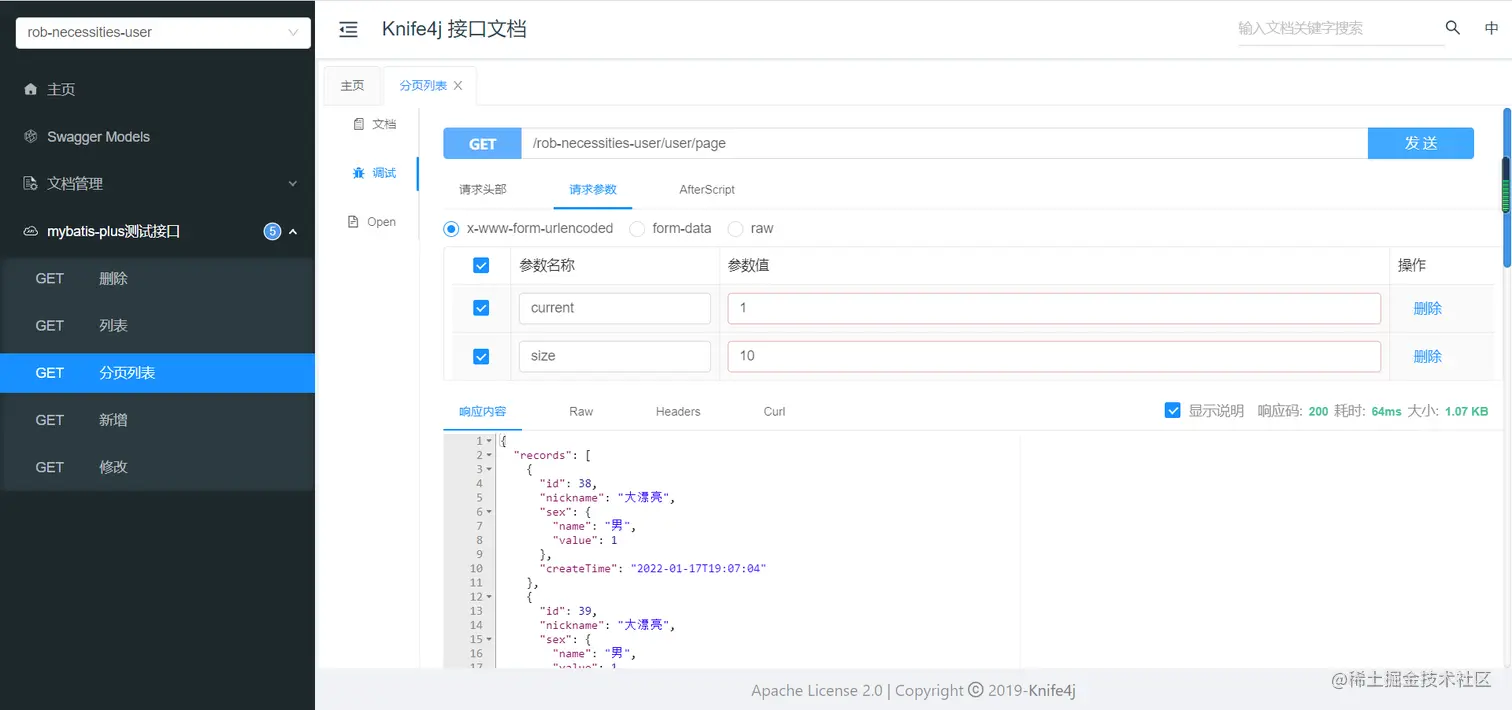Toggle the 显示说明 checkbox

click(1173, 410)
